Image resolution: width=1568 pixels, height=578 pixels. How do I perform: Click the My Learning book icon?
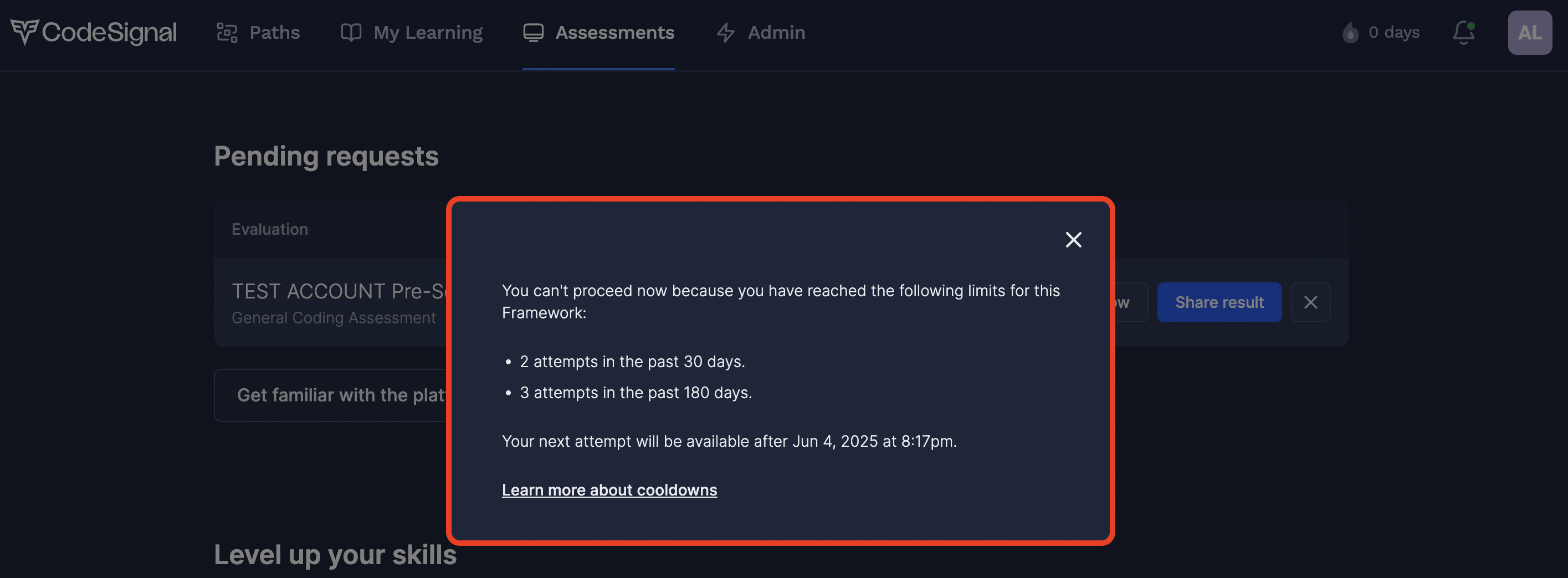[x=351, y=32]
